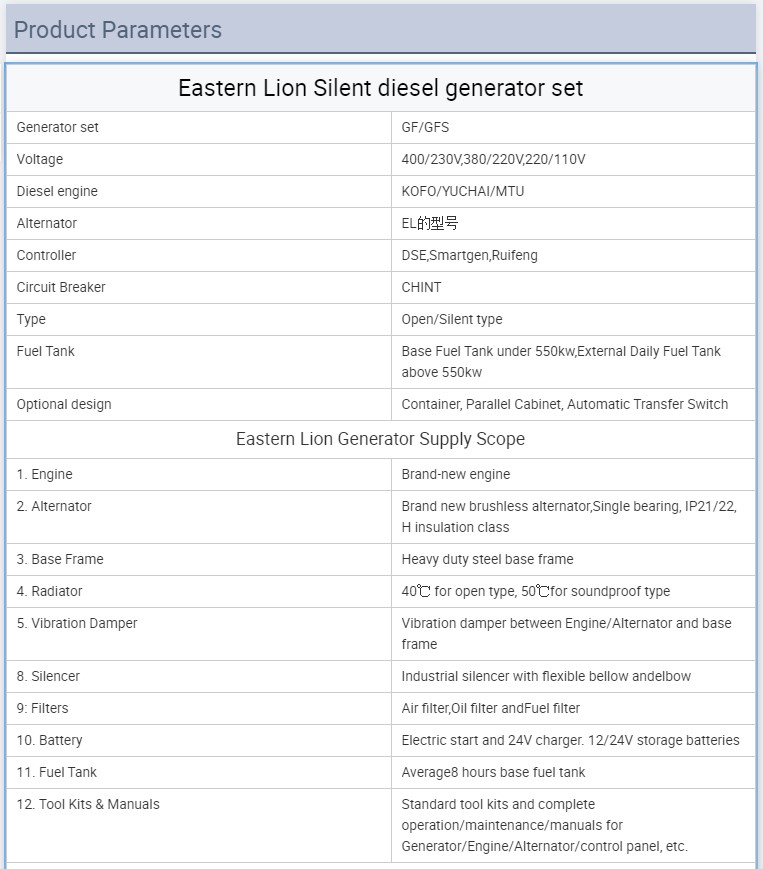Click the 3. Base Frame label
This screenshot has width=763, height=869.
point(60,559)
